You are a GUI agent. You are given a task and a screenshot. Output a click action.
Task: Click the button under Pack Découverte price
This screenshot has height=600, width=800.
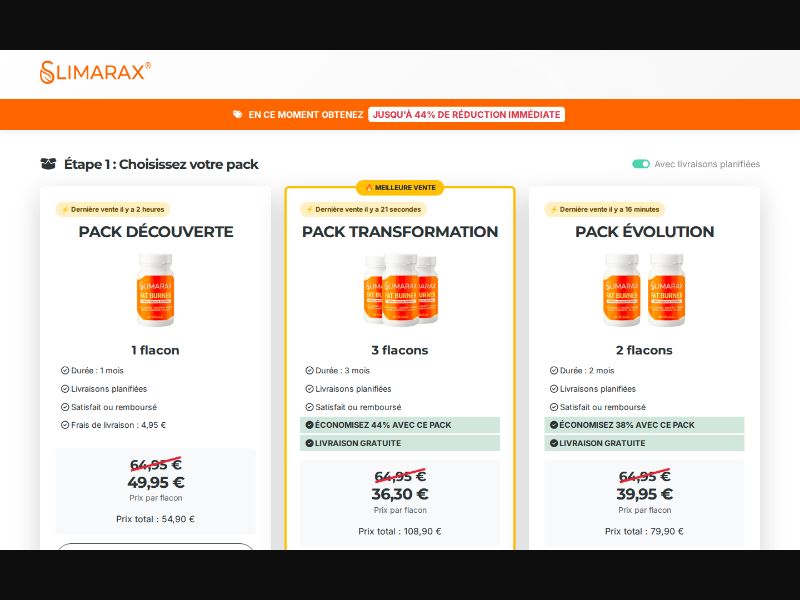(156, 546)
